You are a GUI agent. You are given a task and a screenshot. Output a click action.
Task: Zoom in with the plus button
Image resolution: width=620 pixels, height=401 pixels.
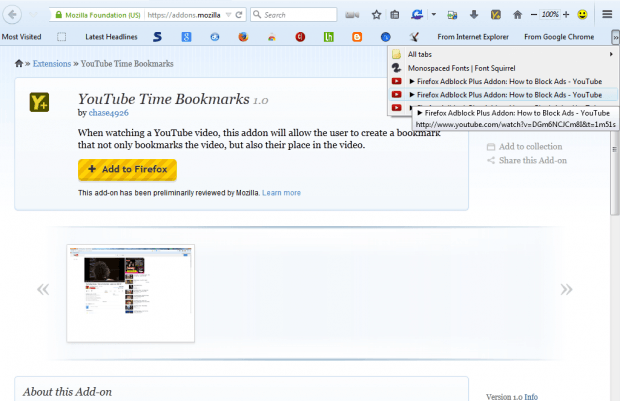click(566, 15)
